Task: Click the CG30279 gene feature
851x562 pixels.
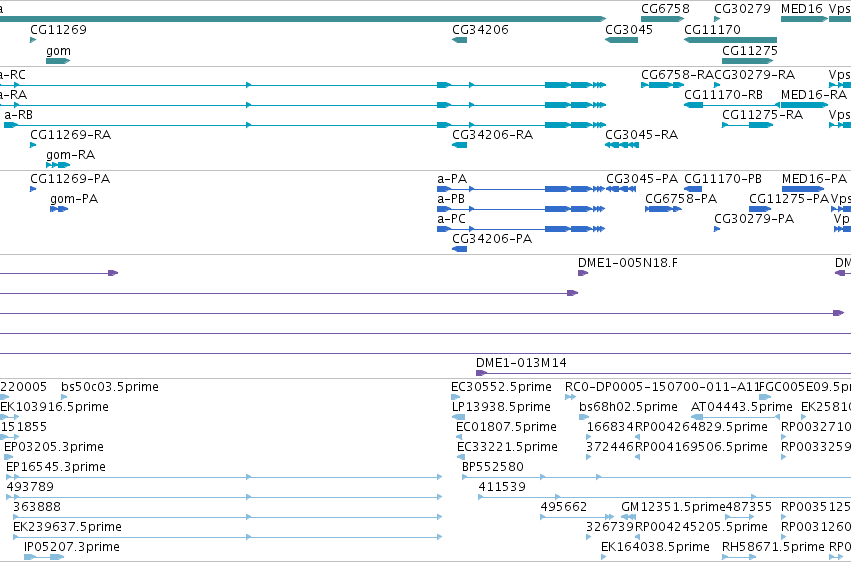Action: coord(717,19)
